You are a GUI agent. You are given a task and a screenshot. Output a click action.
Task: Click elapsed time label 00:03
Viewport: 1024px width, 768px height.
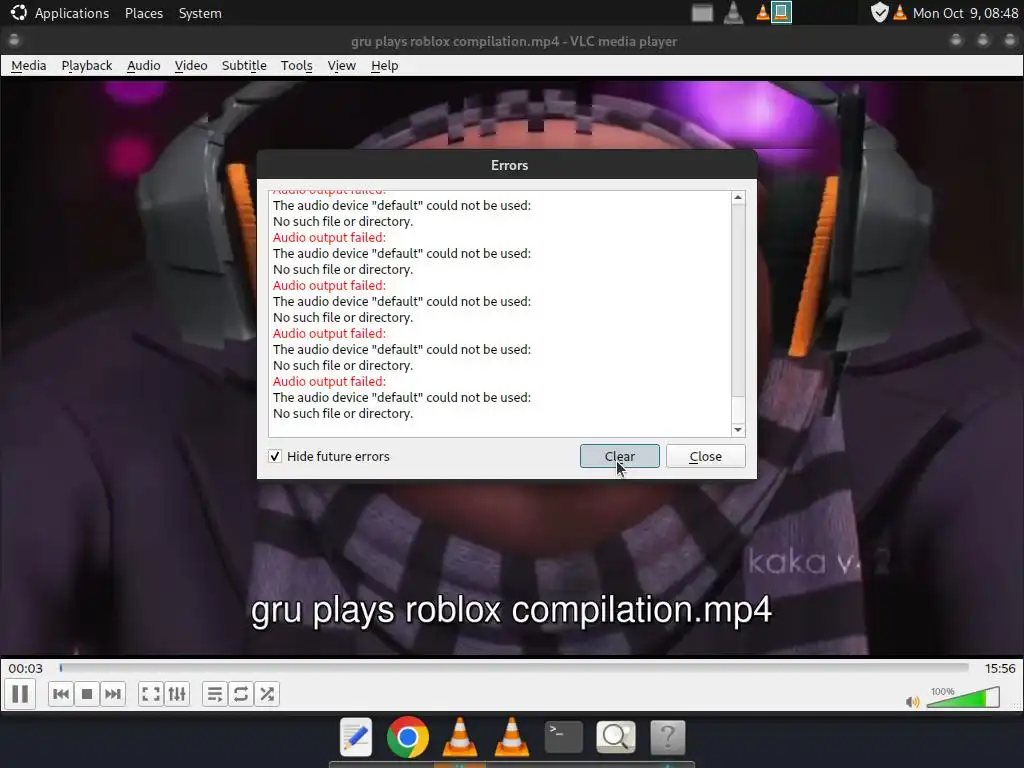click(25, 668)
